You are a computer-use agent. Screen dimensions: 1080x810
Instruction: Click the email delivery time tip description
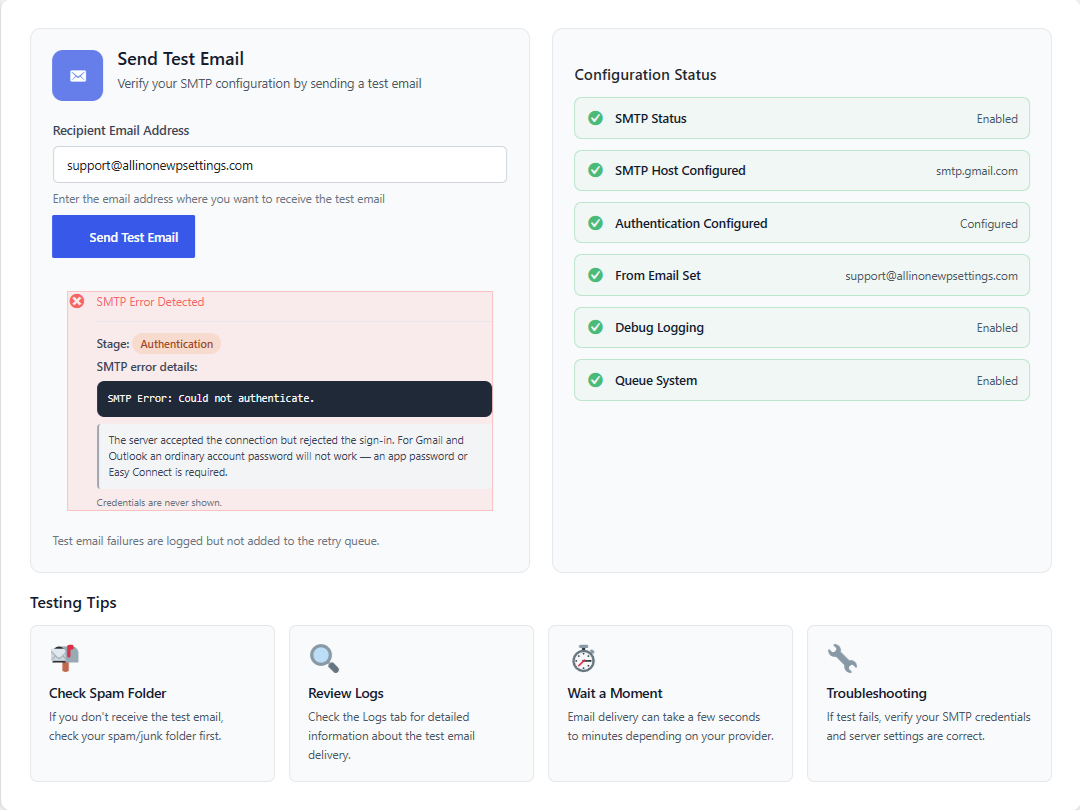(670, 727)
